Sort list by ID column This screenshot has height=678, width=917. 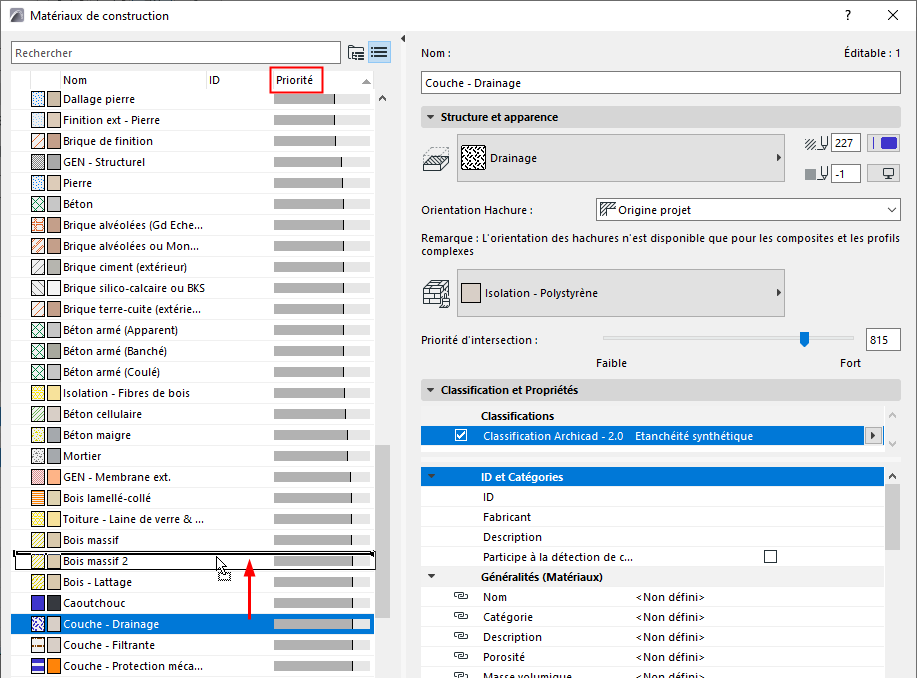(x=215, y=80)
